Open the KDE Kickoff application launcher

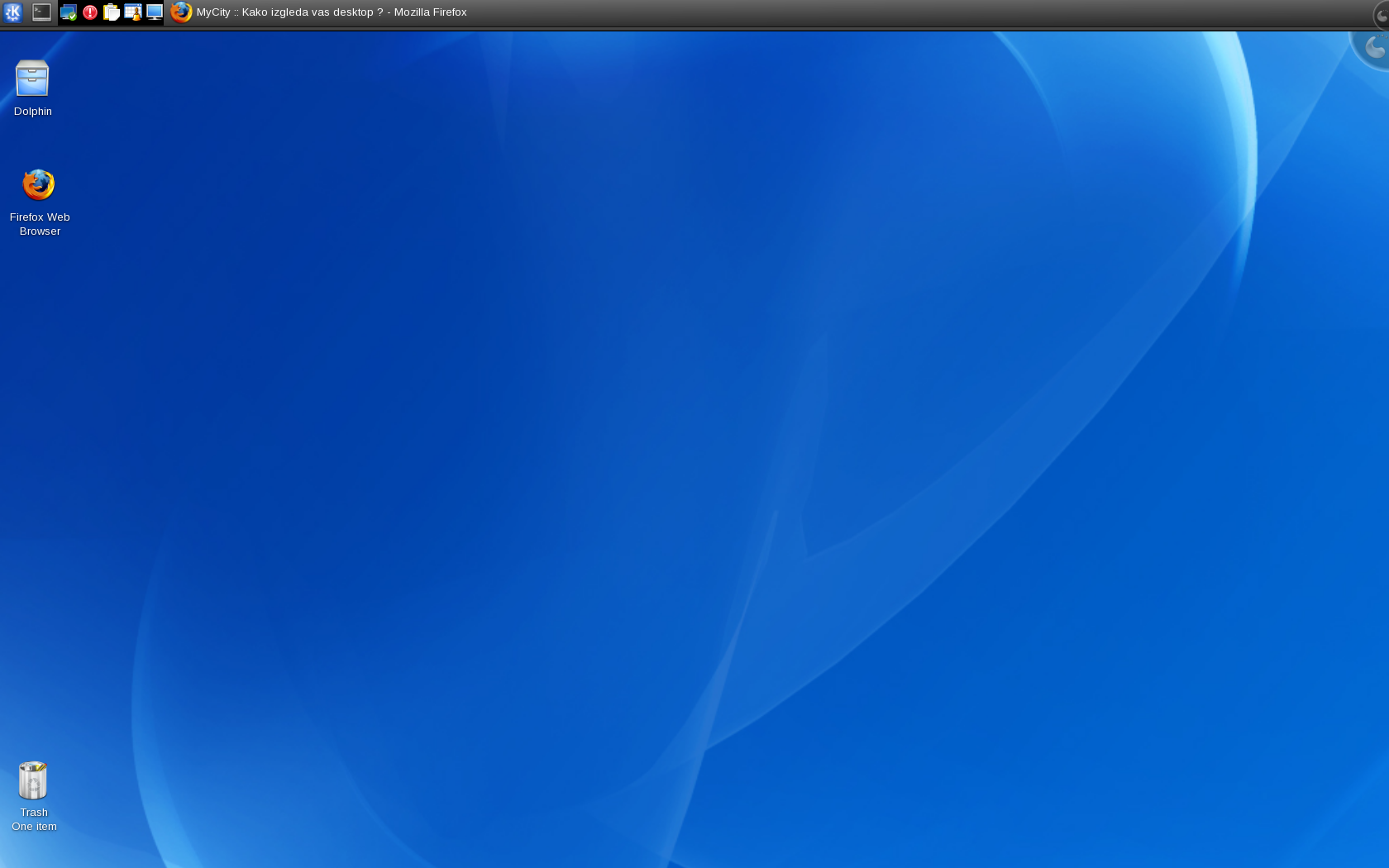[13, 12]
